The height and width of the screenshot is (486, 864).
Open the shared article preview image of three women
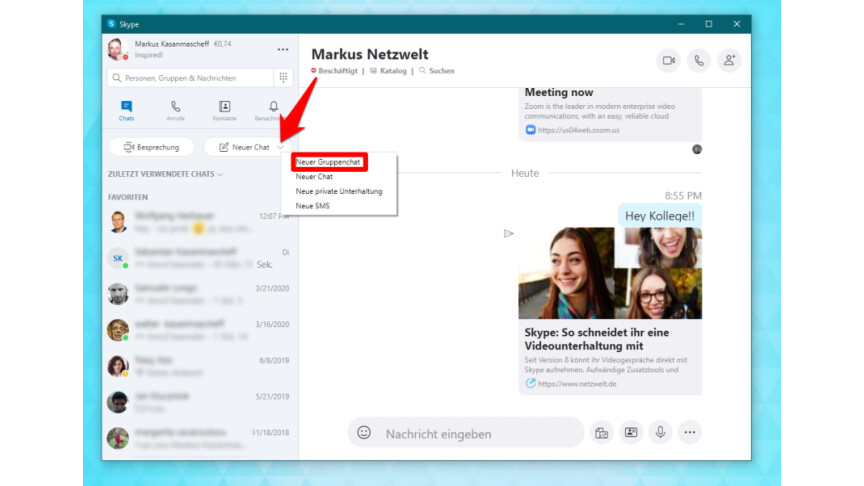[x=610, y=273]
